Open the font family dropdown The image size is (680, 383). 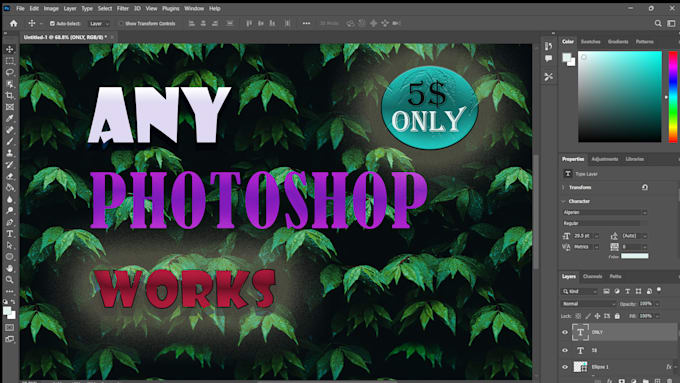click(605, 213)
